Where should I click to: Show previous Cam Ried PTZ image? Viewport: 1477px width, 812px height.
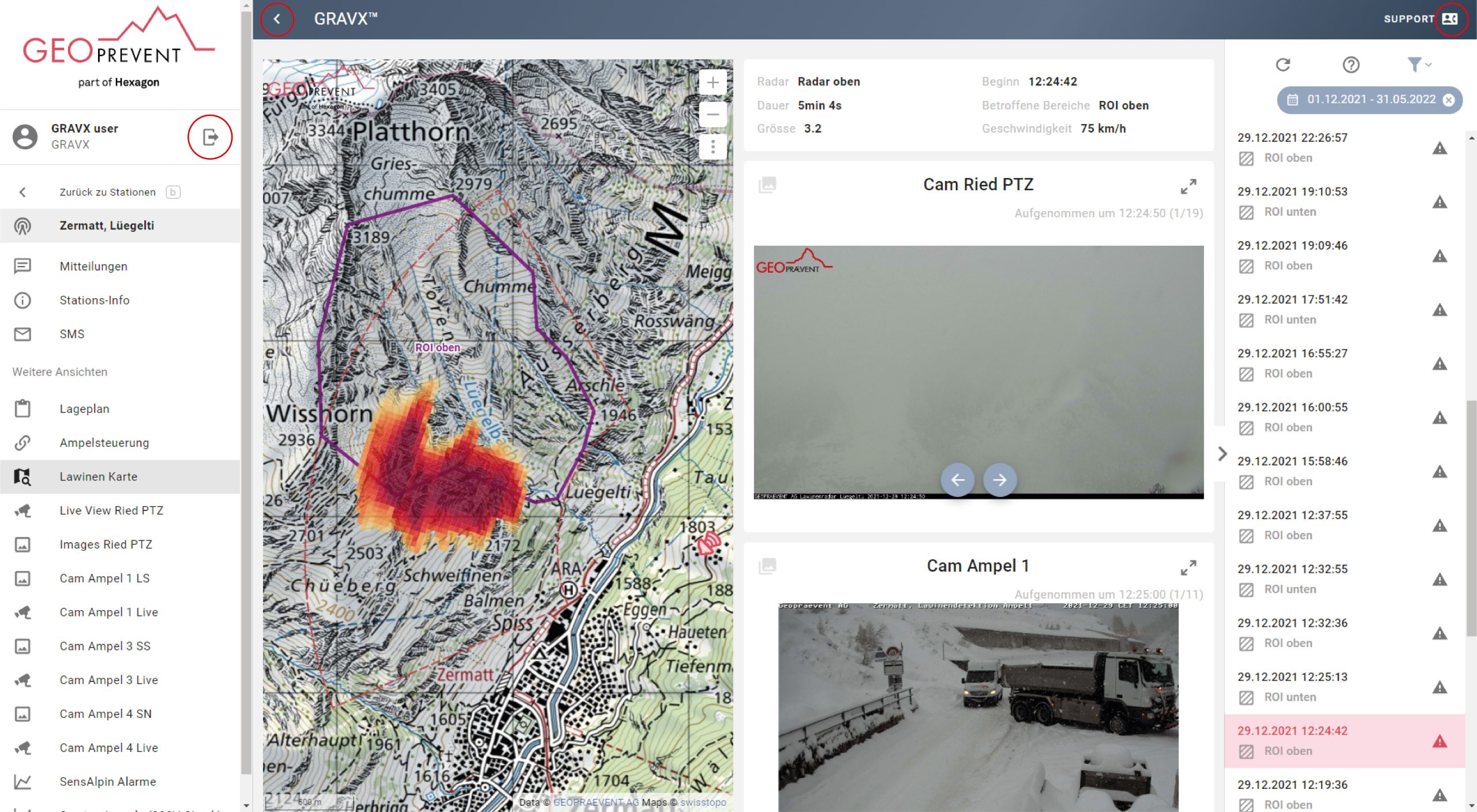[958, 480]
